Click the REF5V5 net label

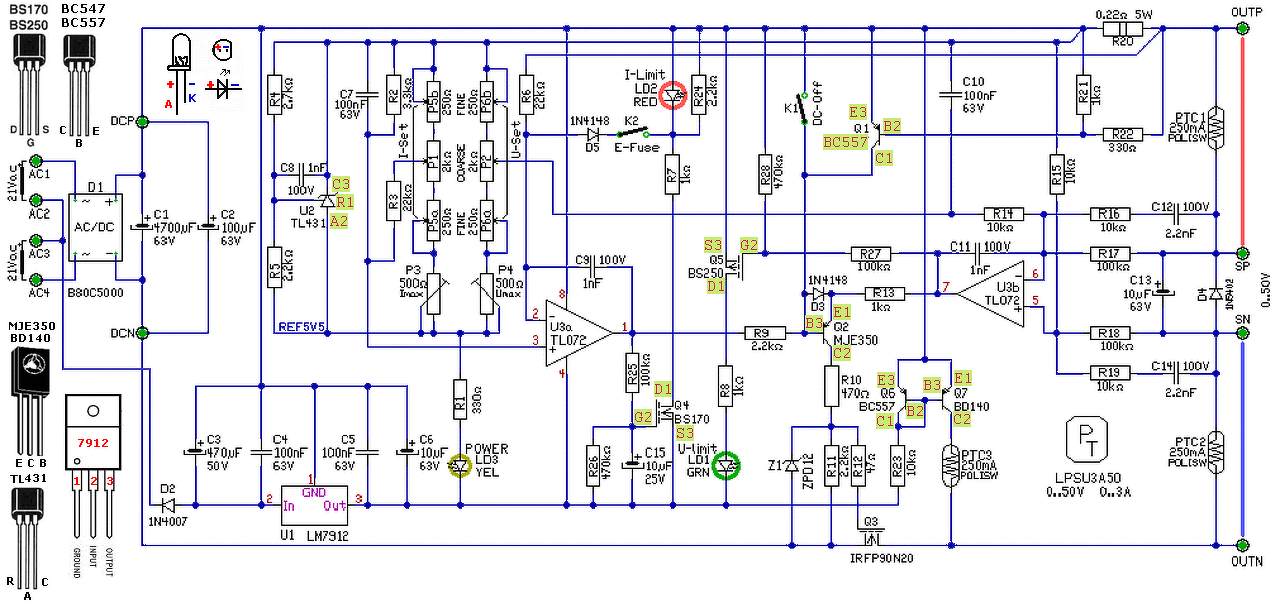[302, 326]
